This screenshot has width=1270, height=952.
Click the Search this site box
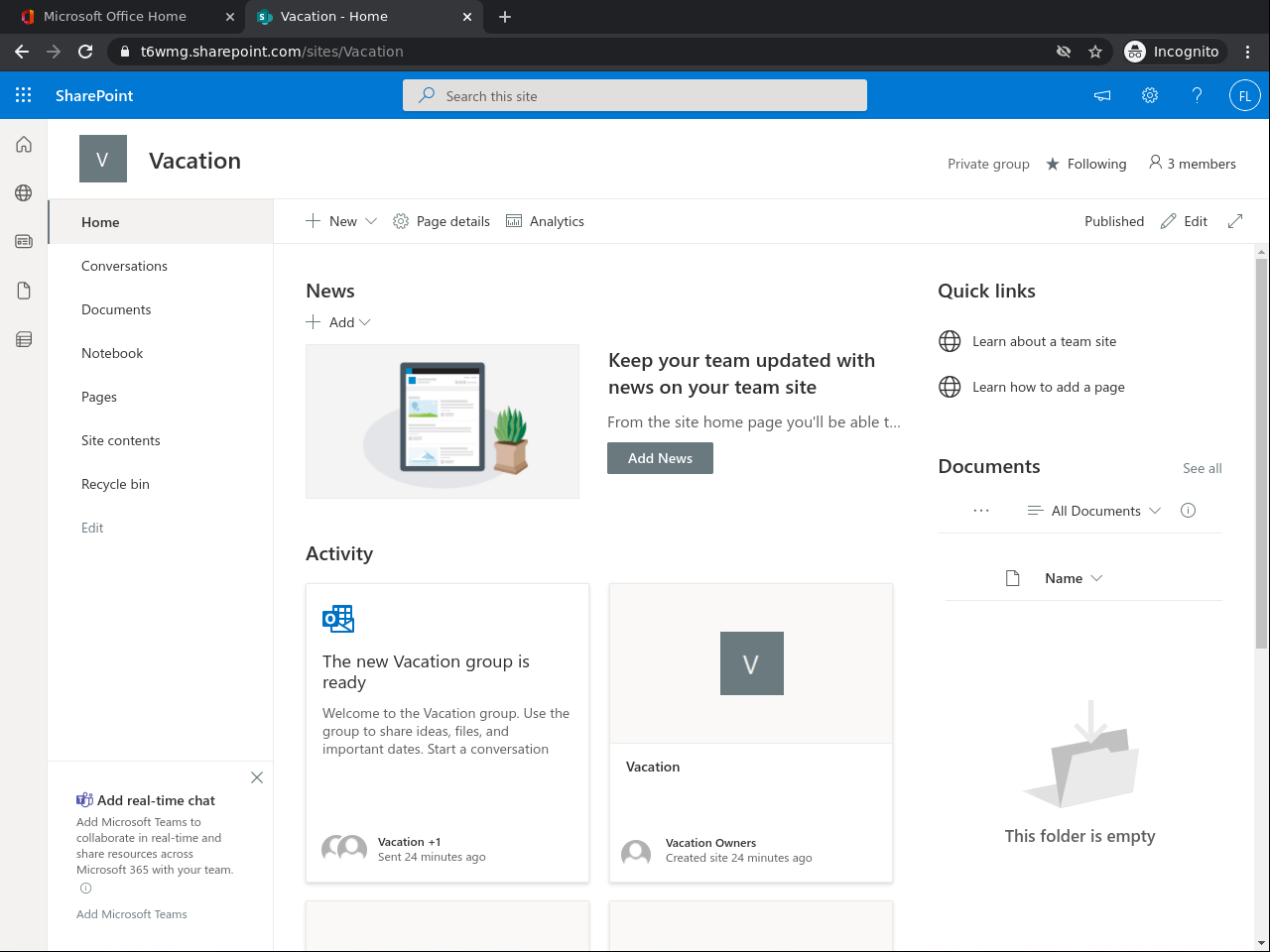tap(635, 95)
